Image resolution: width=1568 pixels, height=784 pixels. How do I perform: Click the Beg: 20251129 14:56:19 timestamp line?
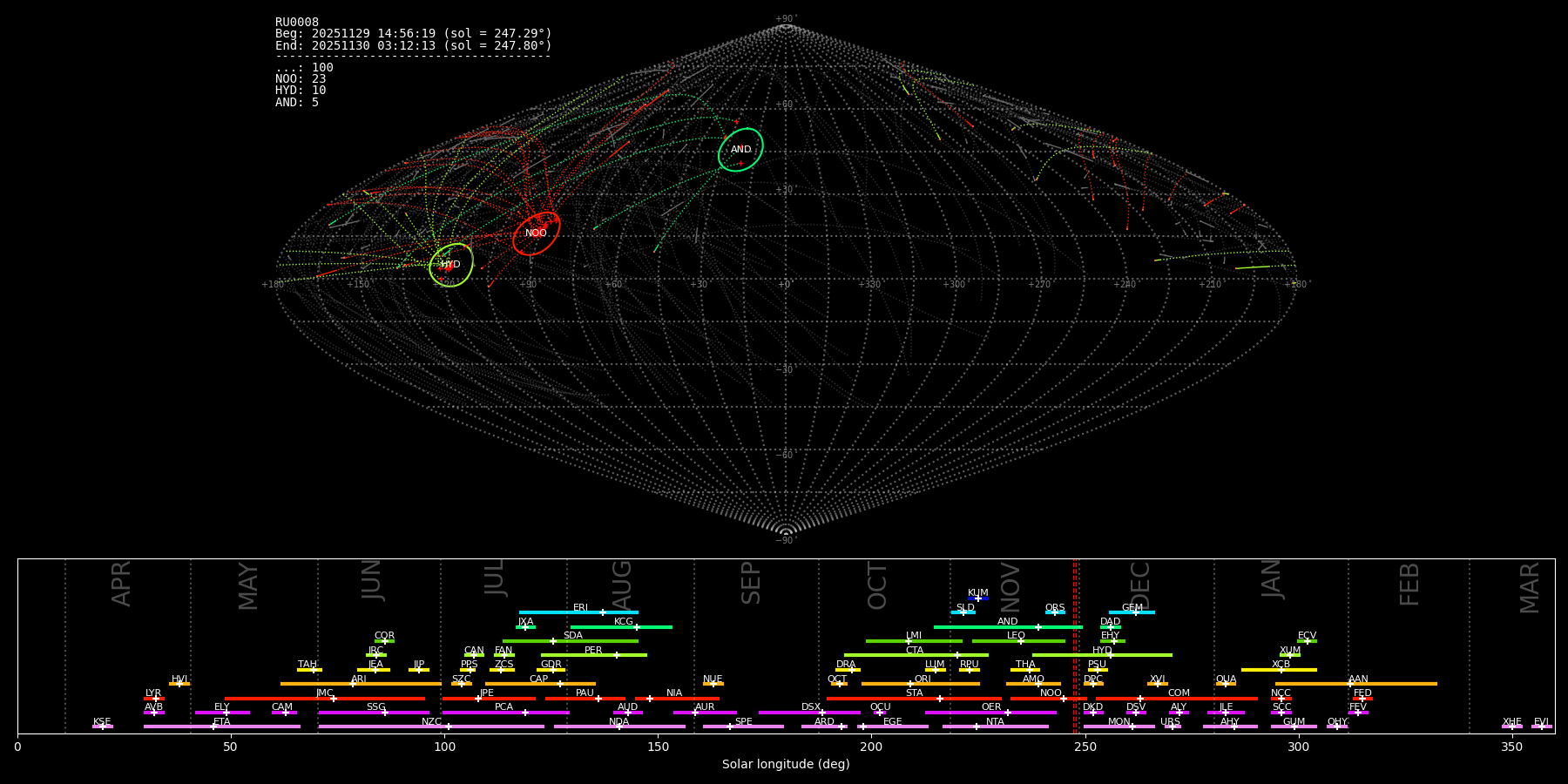pos(414,34)
